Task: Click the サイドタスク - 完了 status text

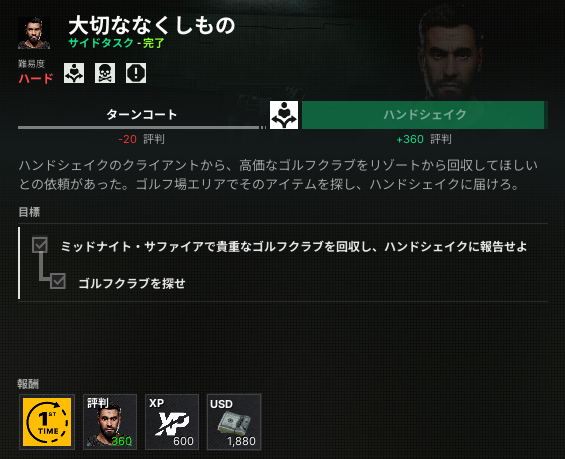Action: coord(116,43)
